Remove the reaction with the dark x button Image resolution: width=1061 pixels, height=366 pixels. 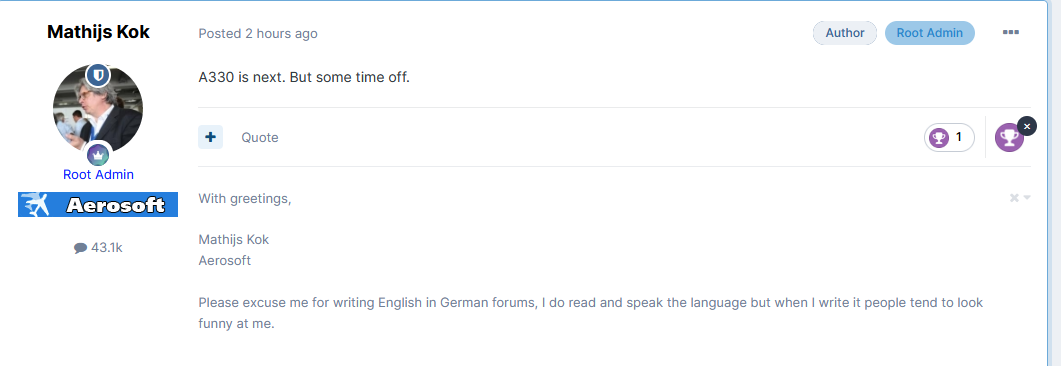[x=1026, y=126]
